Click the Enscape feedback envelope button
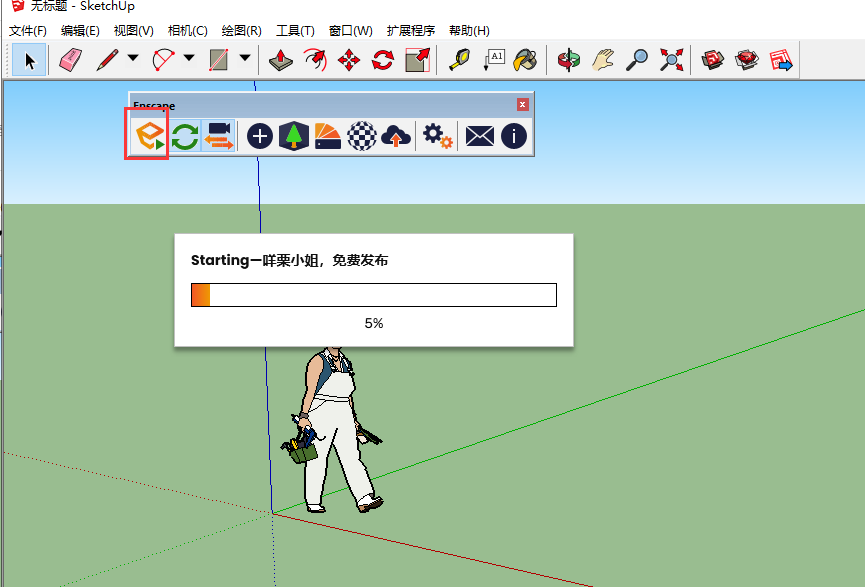The width and height of the screenshot is (865, 587). tap(478, 136)
